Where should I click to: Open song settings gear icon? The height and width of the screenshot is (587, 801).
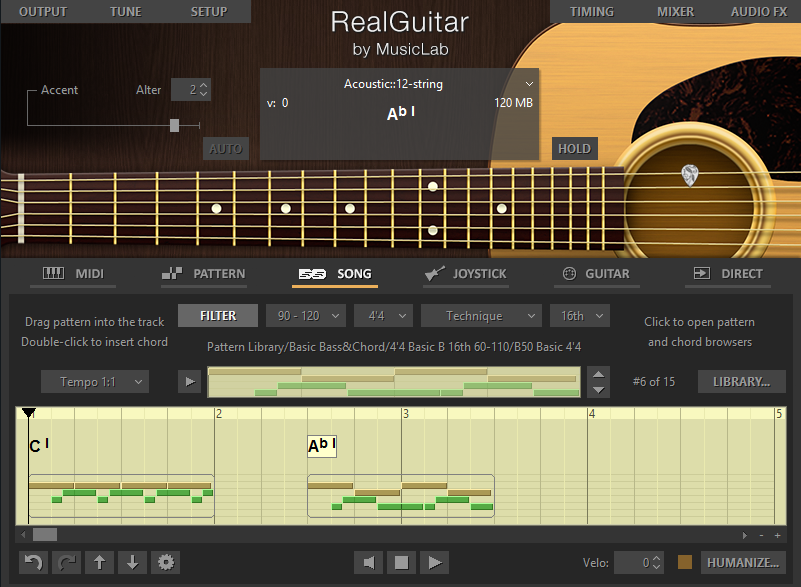[165, 562]
